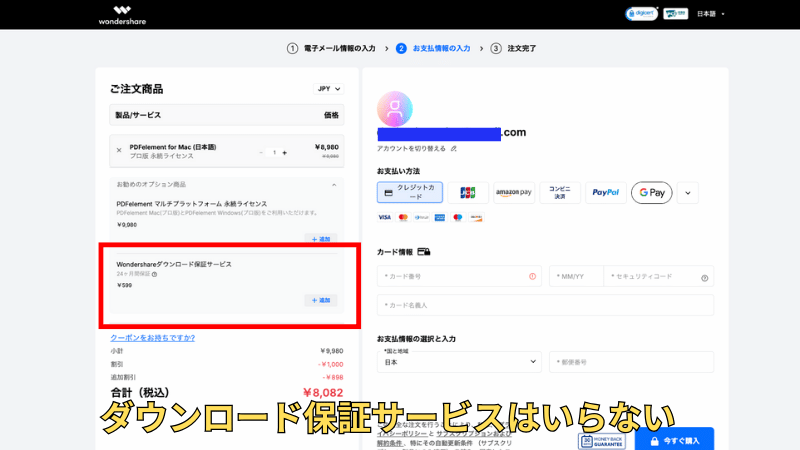The image size is (800, 450).
Task: Focus the MM/YY expiry field
Action: (x=576, y=277)
